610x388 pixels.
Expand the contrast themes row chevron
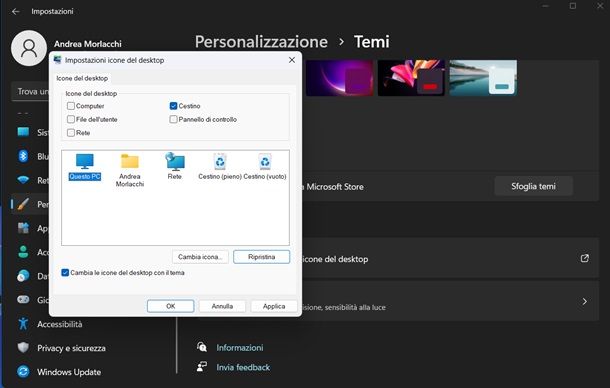click(x=584, y=301)
